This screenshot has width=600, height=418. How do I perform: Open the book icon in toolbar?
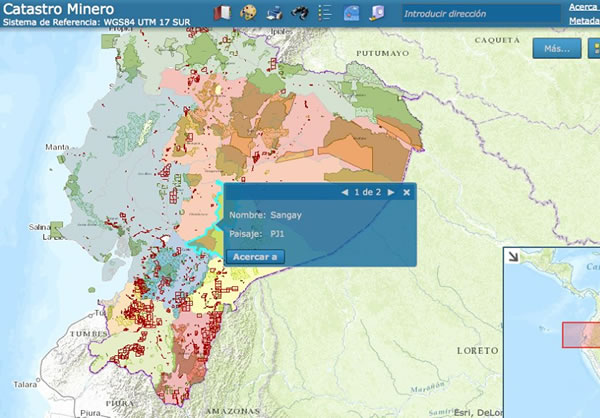(223, 13)
